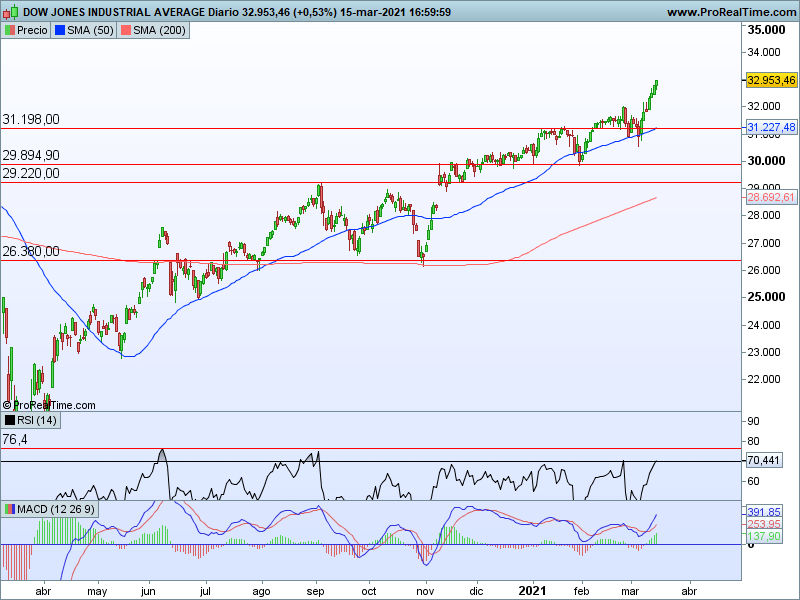Click the green 137,90 histogram value tag
The height and width of the screenshot is (600, 800).
point(764,536)
